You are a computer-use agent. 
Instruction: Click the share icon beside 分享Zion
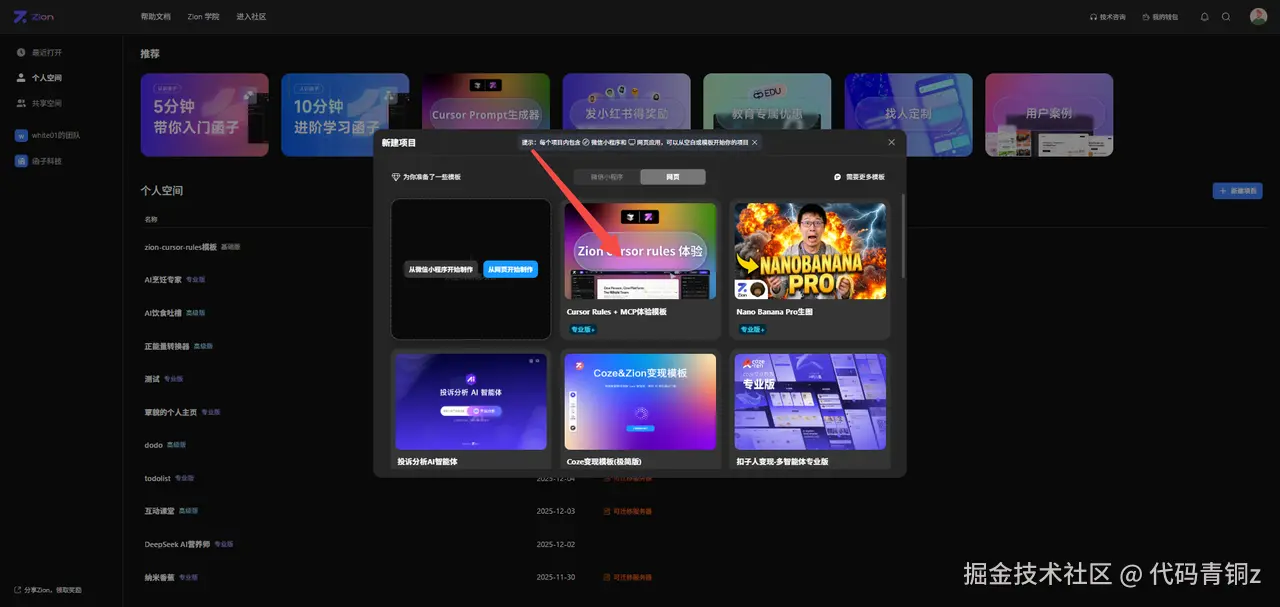coord(17,590)
